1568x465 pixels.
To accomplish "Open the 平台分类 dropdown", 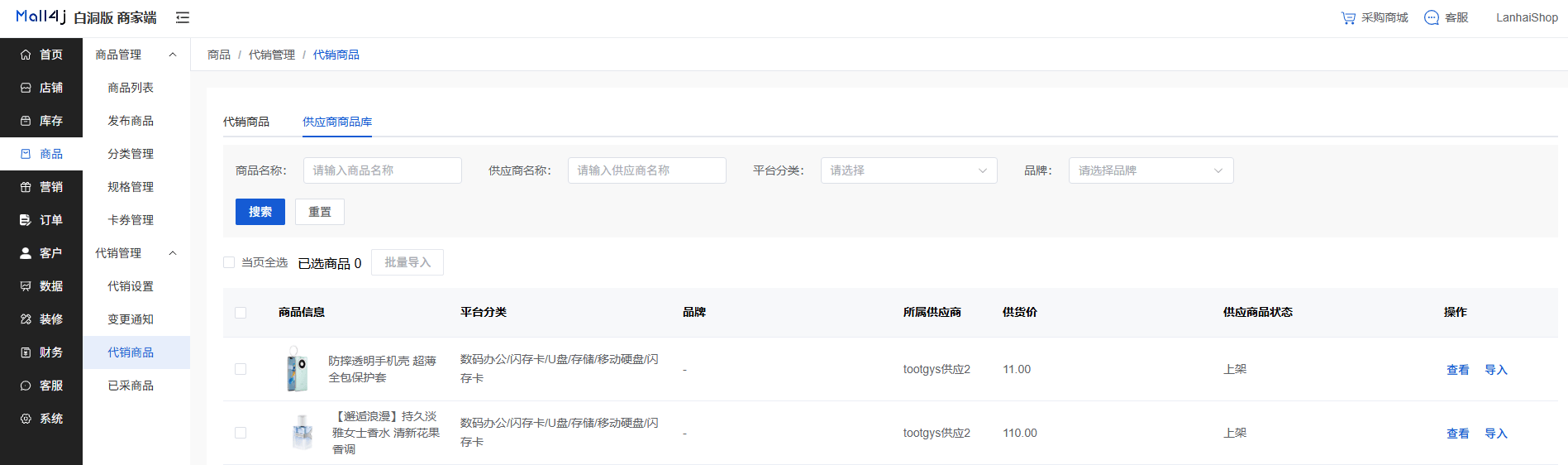I will (x=909, y=170).
